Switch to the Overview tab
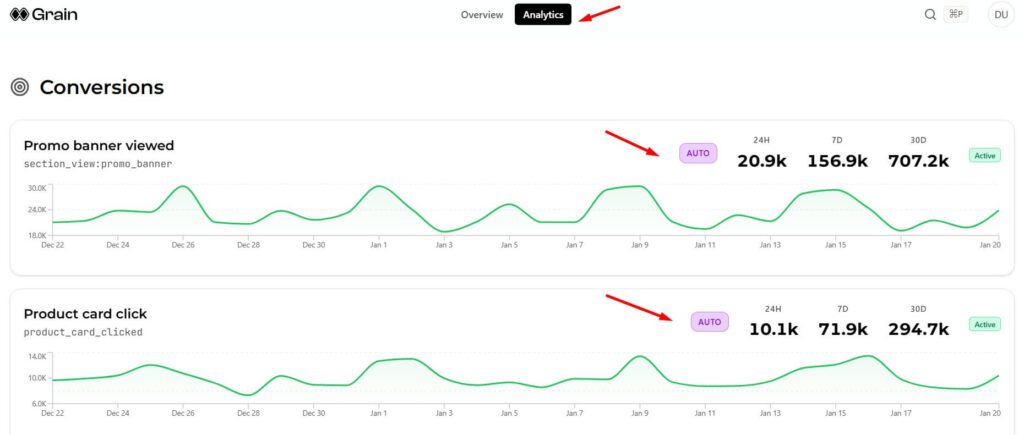 click(481, 15)
